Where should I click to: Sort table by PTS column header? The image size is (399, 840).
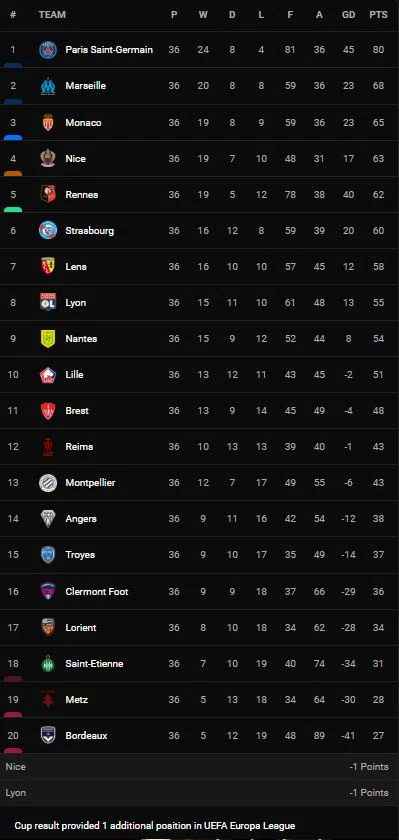click(x=378, y=14)
